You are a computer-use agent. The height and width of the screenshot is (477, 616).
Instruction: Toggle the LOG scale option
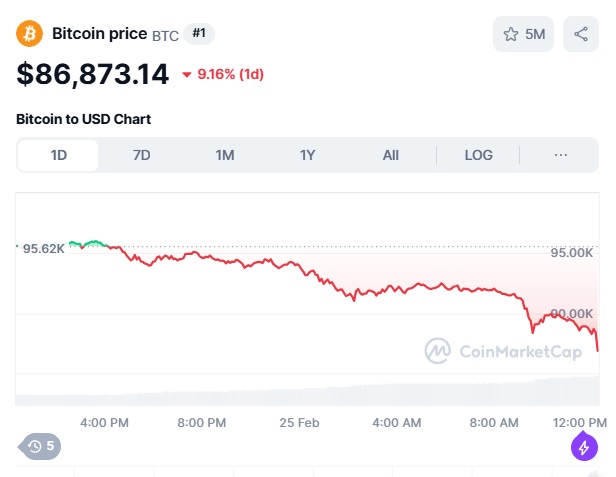coord(478,155)
